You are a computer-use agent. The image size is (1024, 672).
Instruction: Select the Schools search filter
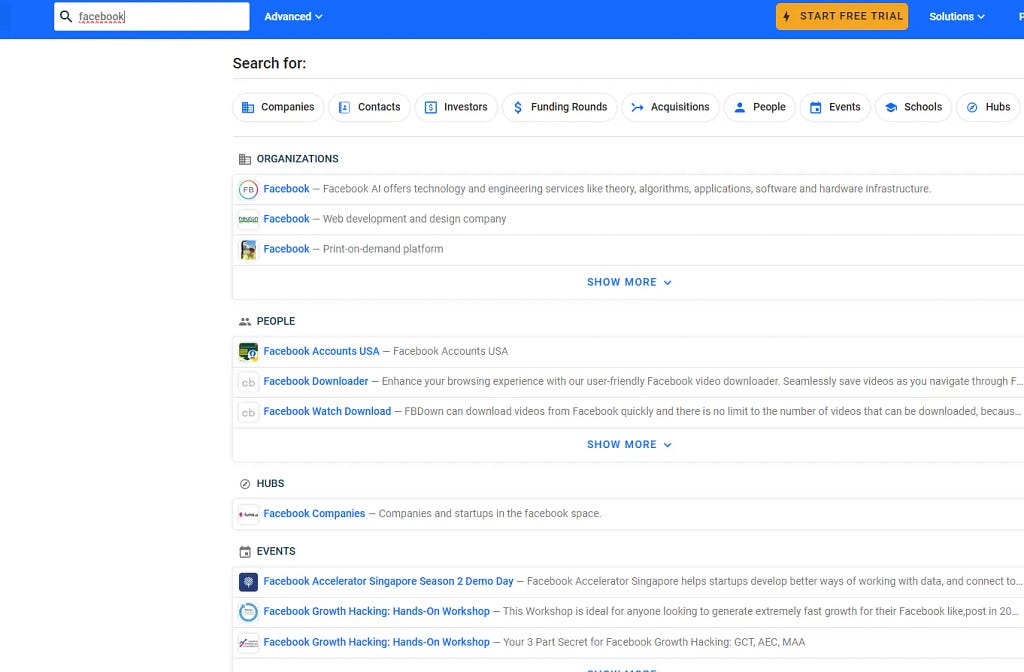pos(914,107)
